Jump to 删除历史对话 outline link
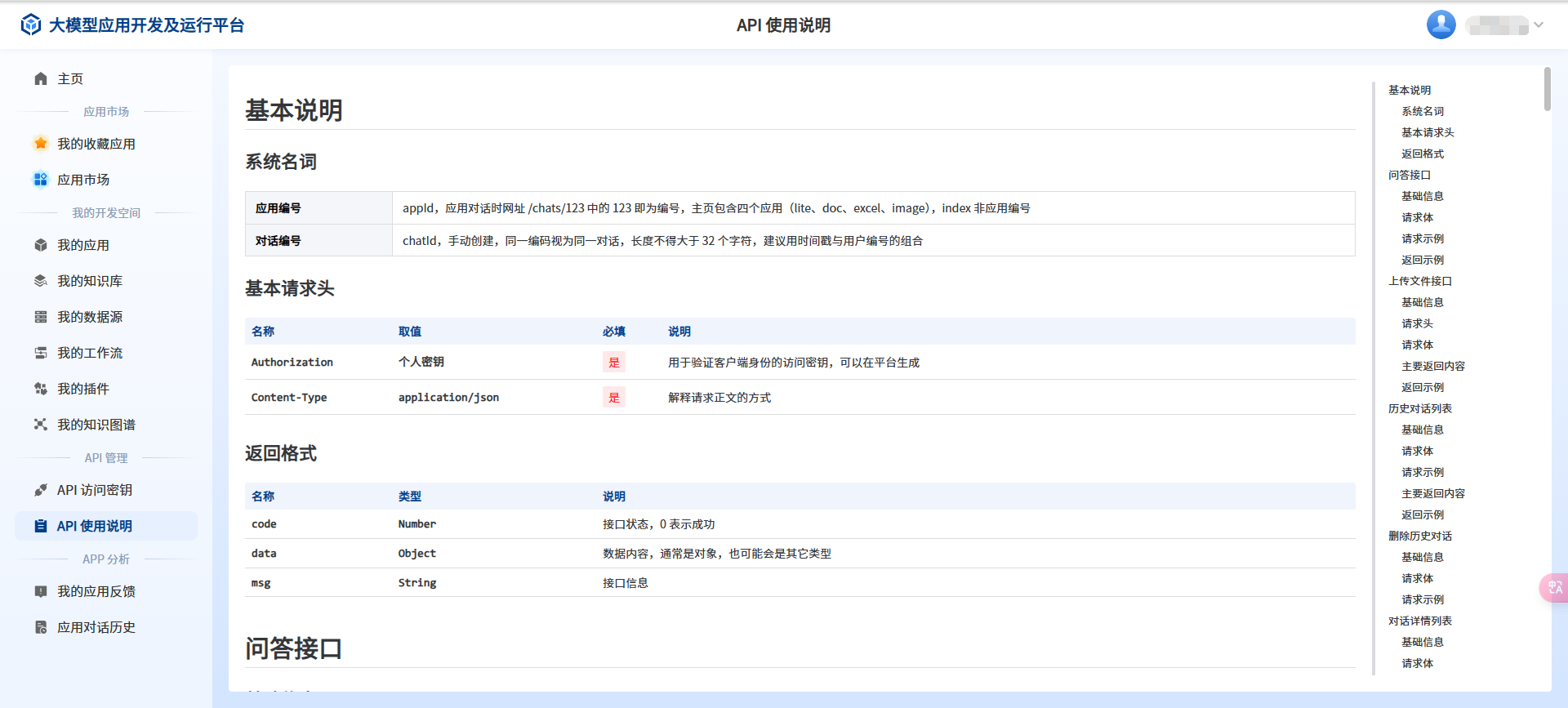The height and width of the screenshot is (708, 1568). [1419, 536]
